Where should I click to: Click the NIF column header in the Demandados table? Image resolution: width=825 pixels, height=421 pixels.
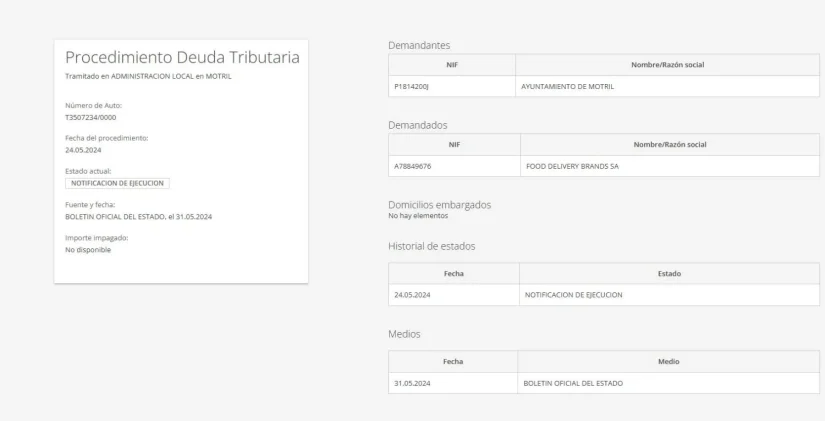pyautogui.click(x=455, y=144)
